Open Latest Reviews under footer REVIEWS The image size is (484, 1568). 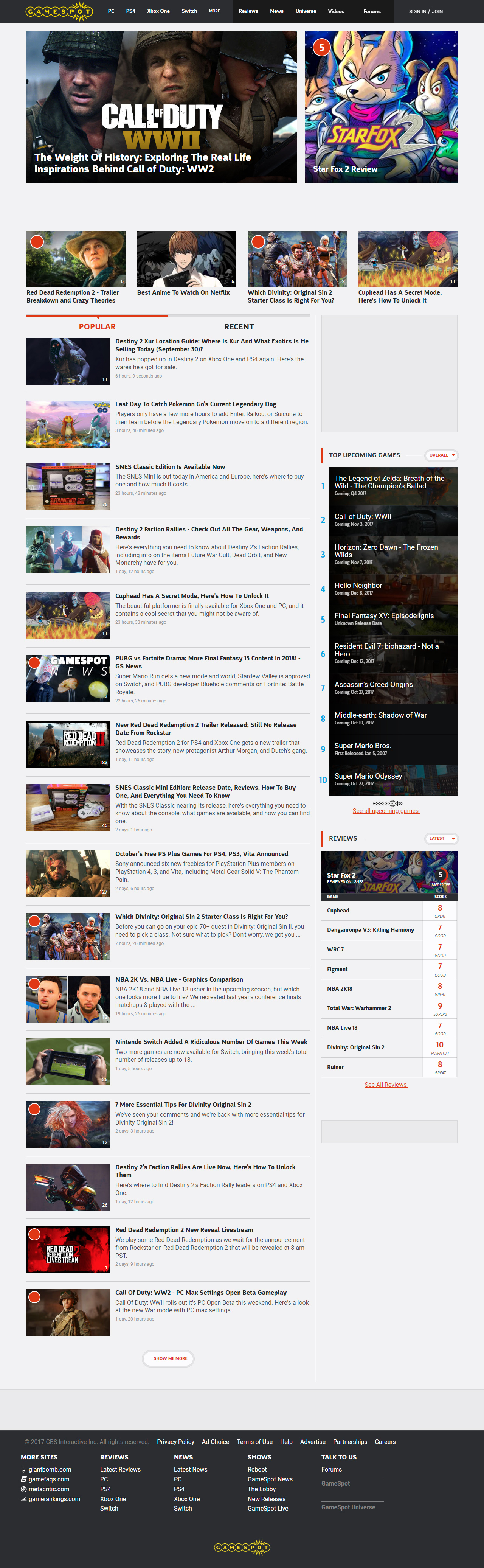121,1469
